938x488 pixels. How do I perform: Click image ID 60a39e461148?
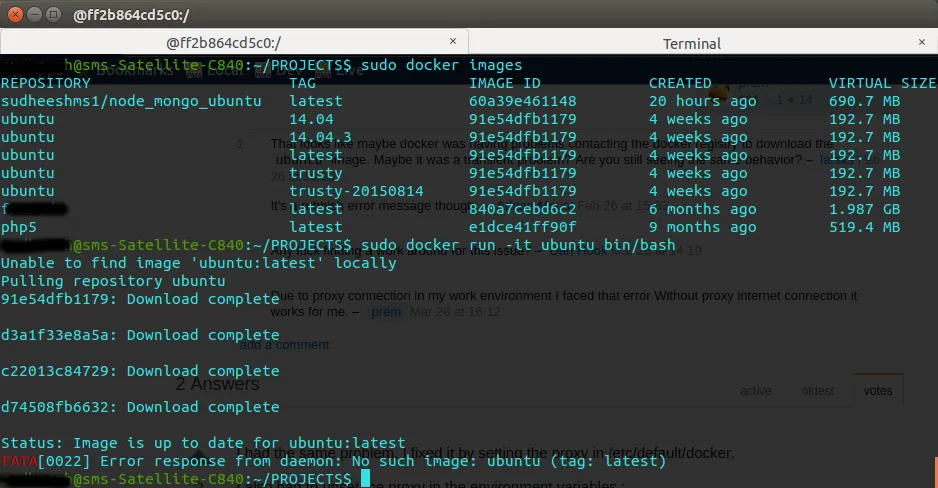523,101
